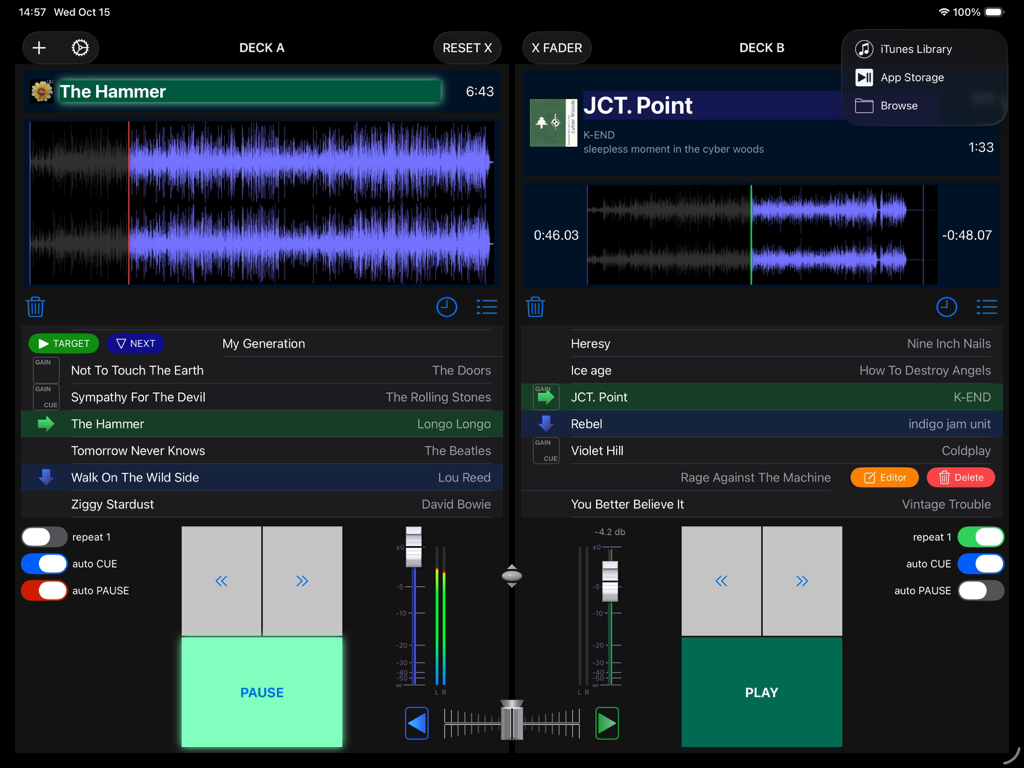Disable auto CUE on Deck B
1024x768 pixels.
(x=981, y=563)
